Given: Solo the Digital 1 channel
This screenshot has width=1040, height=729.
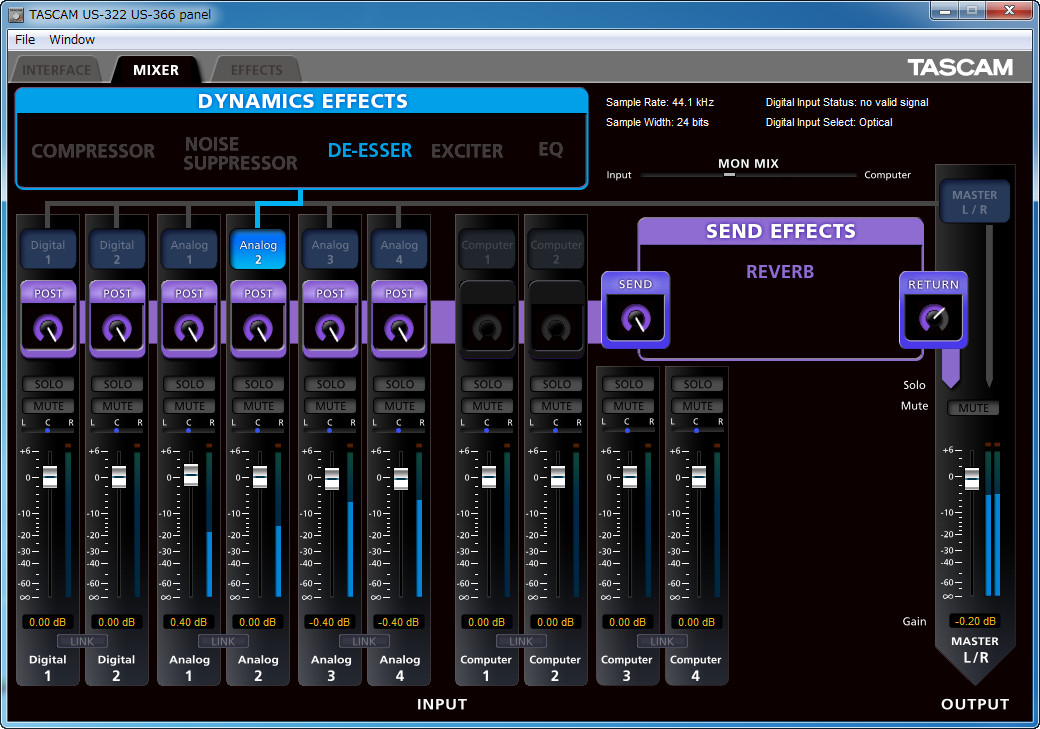Looking at the screenshot, I should 48,384.
